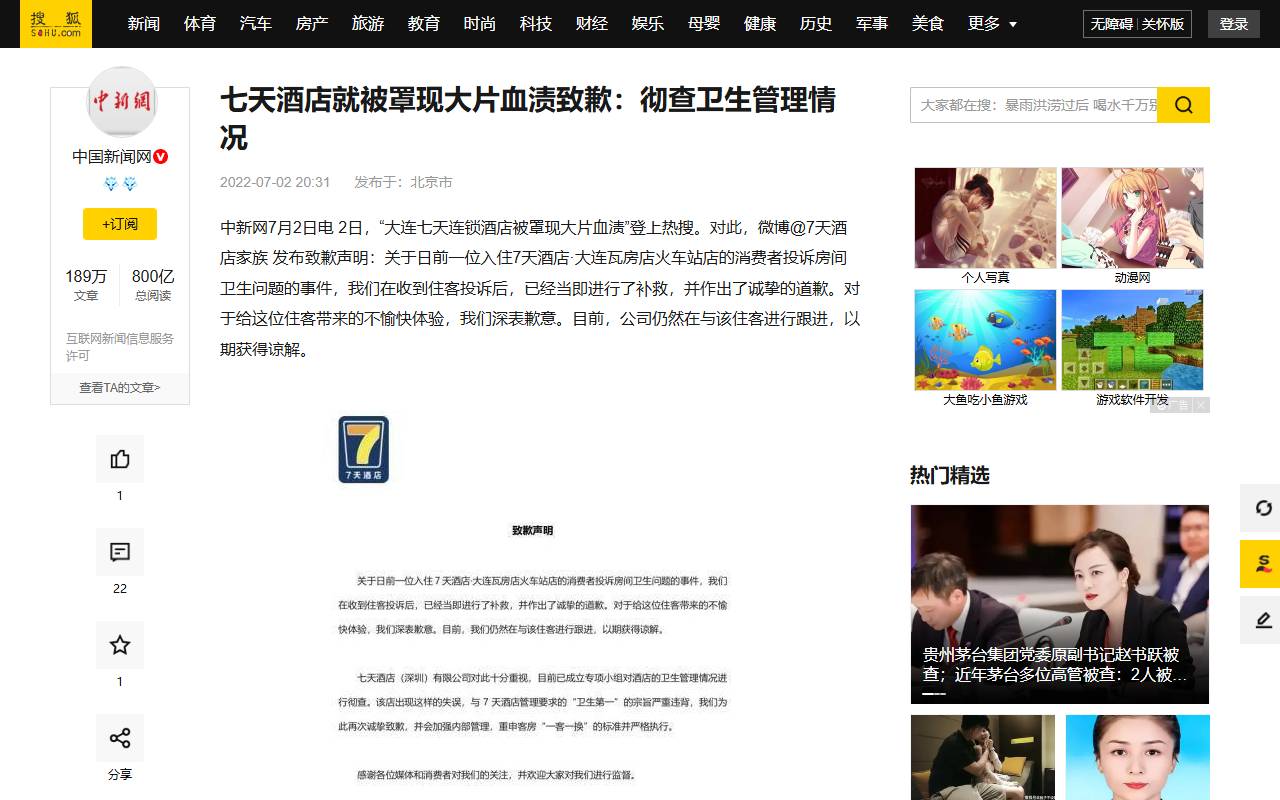The height and width of the screenshot is (800, 1280).
Task: Click the publish time 2022-07-02 20:31
Action: point(275,182)
